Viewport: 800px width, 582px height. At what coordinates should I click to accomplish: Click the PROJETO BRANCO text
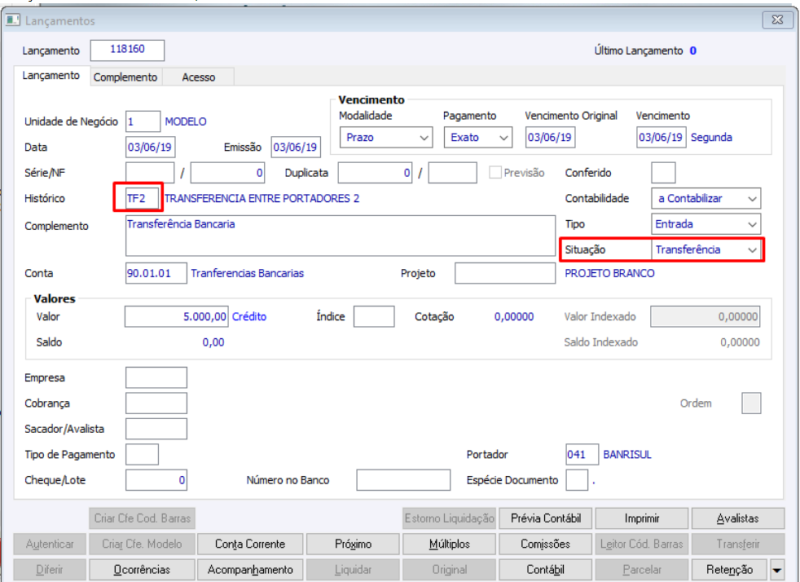609,273
